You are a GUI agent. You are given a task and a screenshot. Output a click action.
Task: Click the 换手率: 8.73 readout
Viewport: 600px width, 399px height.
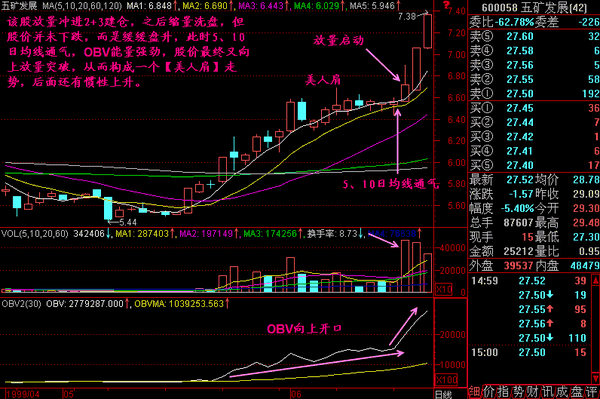click(332, 233)
